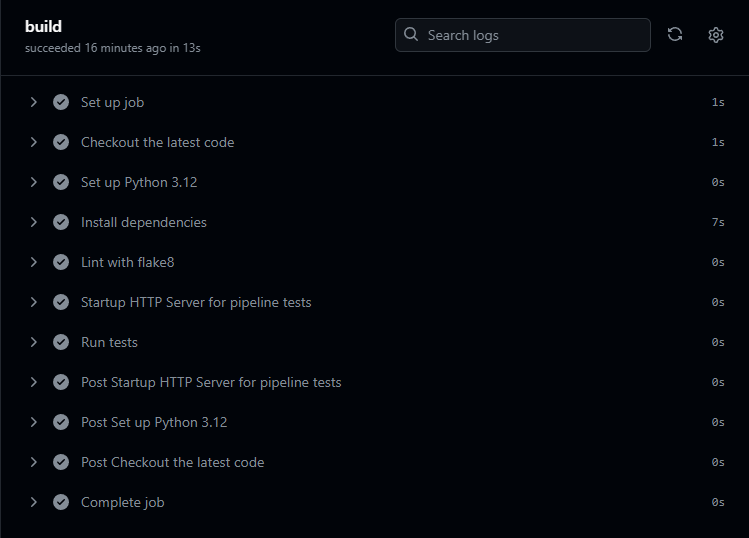Expand the Set up Python 3.12 chevron
The height and width of the screenshot is (538, 749).
coord(33,182)
